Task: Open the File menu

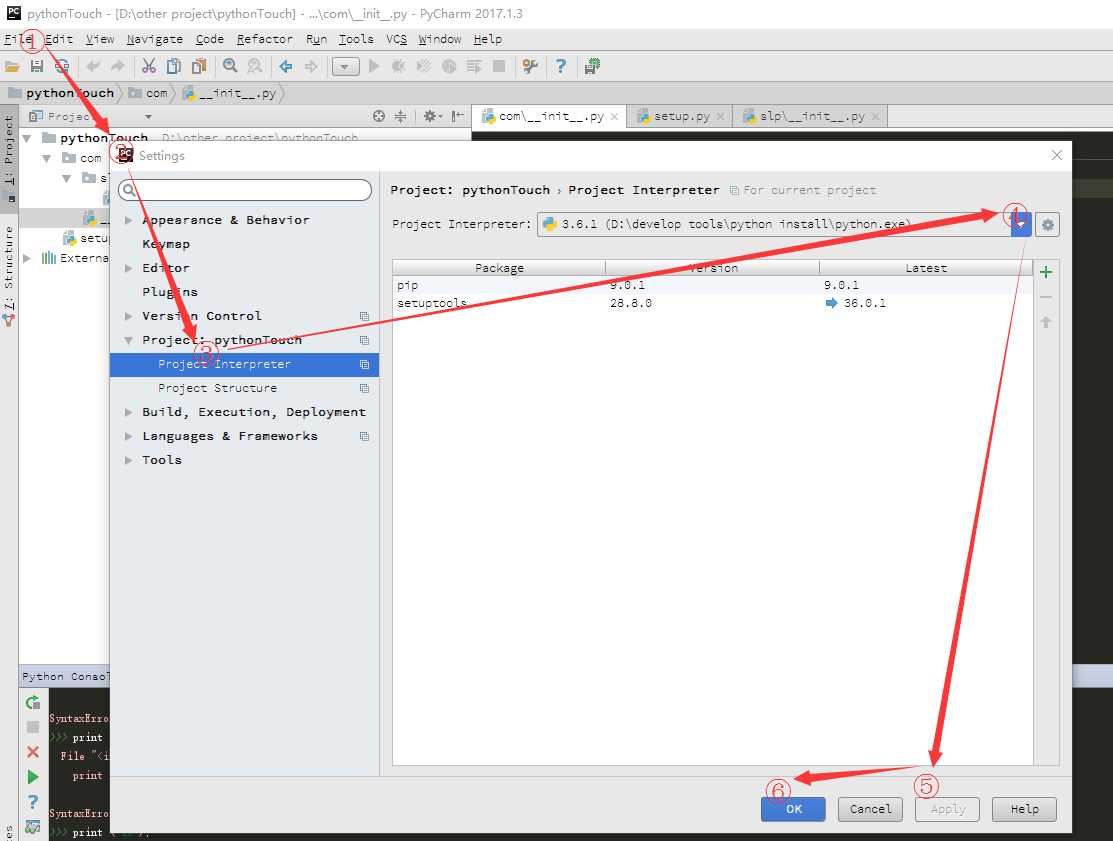Action: (x=18, y=39)
